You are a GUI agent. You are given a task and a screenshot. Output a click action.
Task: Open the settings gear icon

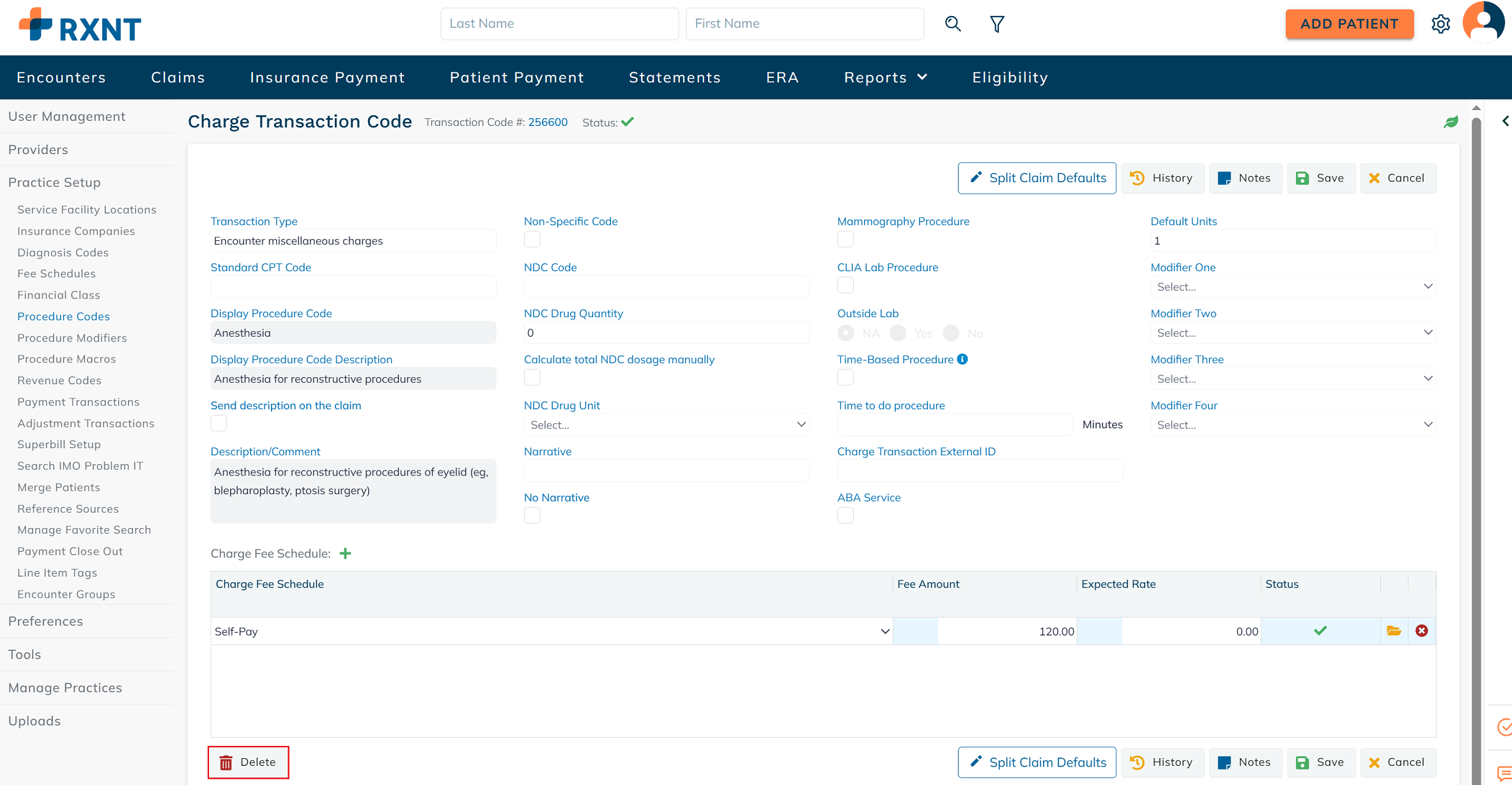coord(1440,24)
